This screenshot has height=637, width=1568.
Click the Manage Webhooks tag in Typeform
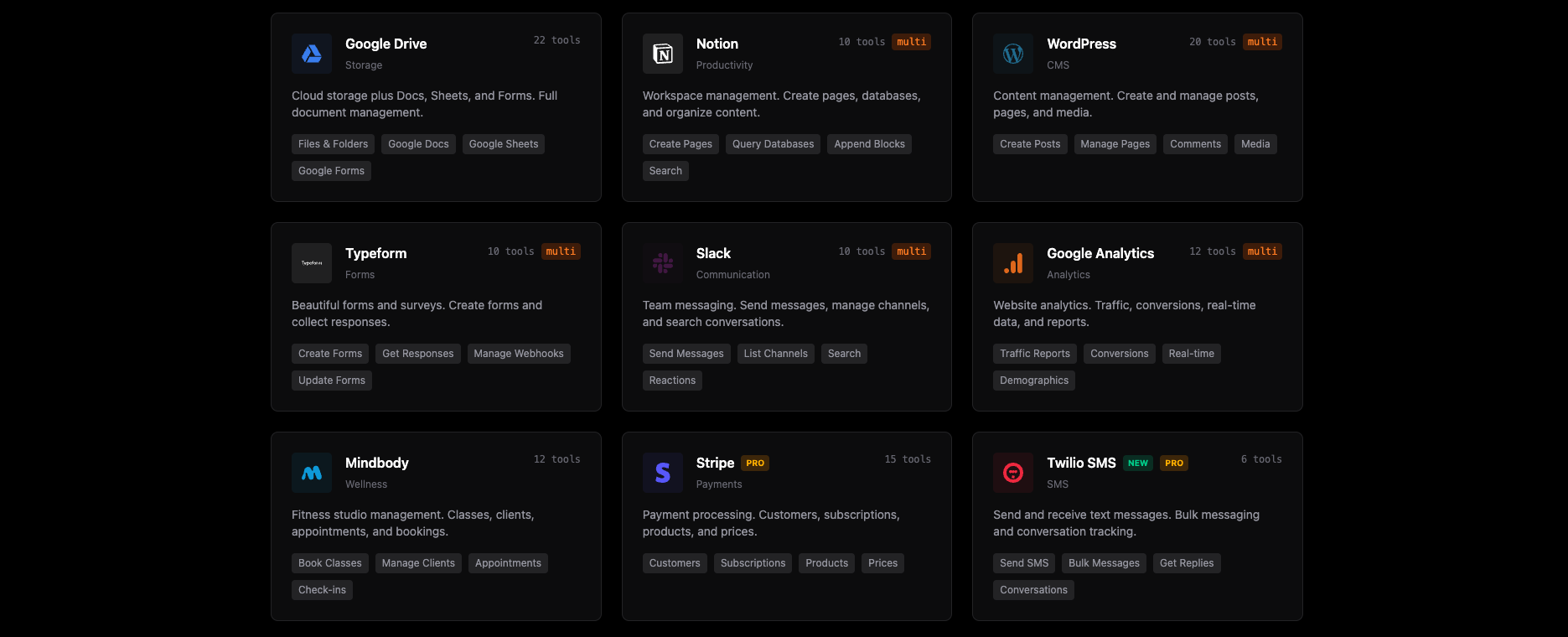[518, 354]
